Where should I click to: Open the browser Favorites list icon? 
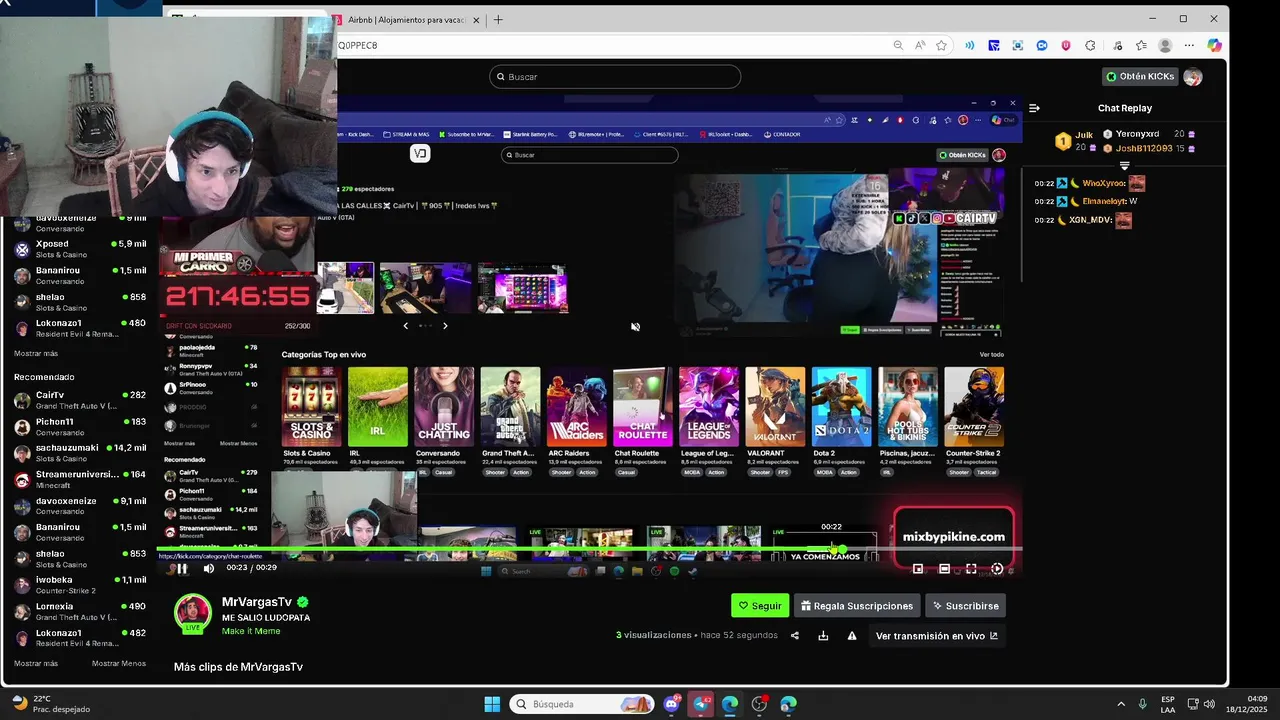coord(1141,45)
